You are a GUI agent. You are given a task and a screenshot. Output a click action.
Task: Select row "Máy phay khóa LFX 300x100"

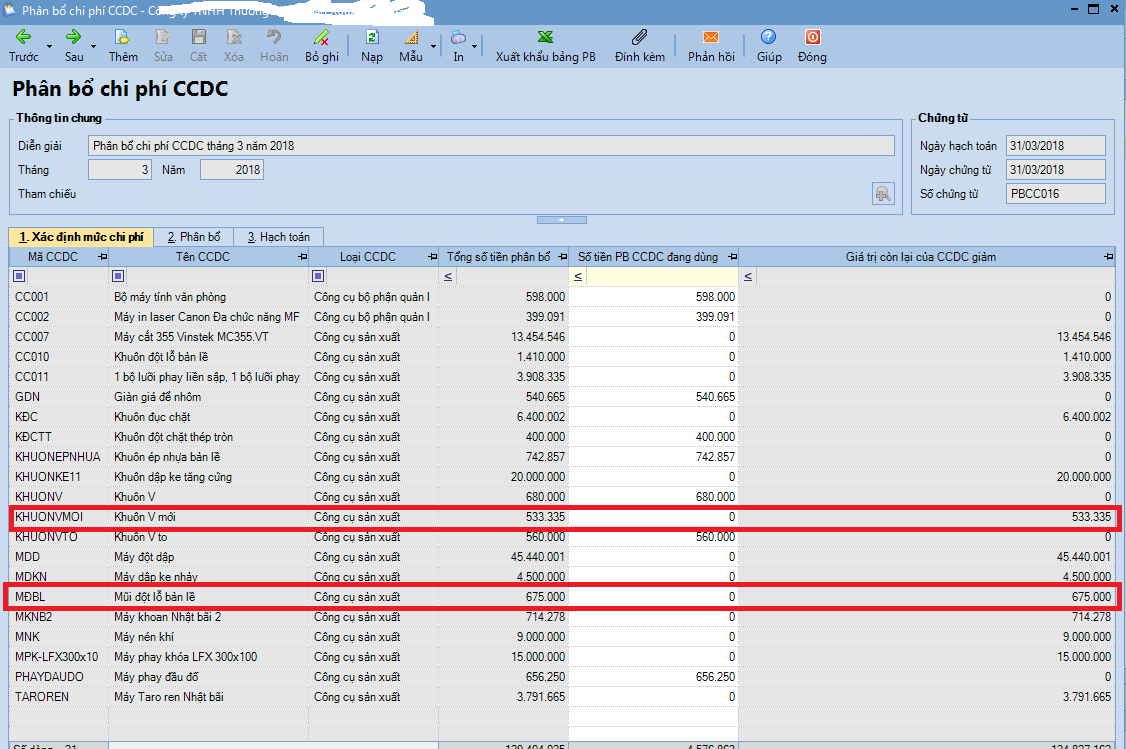(562, 657)
